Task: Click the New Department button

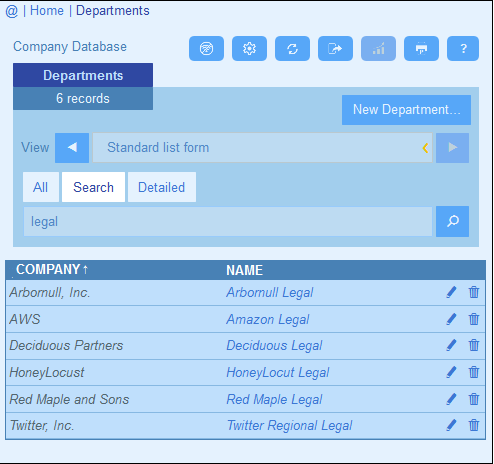Action: 406,110
